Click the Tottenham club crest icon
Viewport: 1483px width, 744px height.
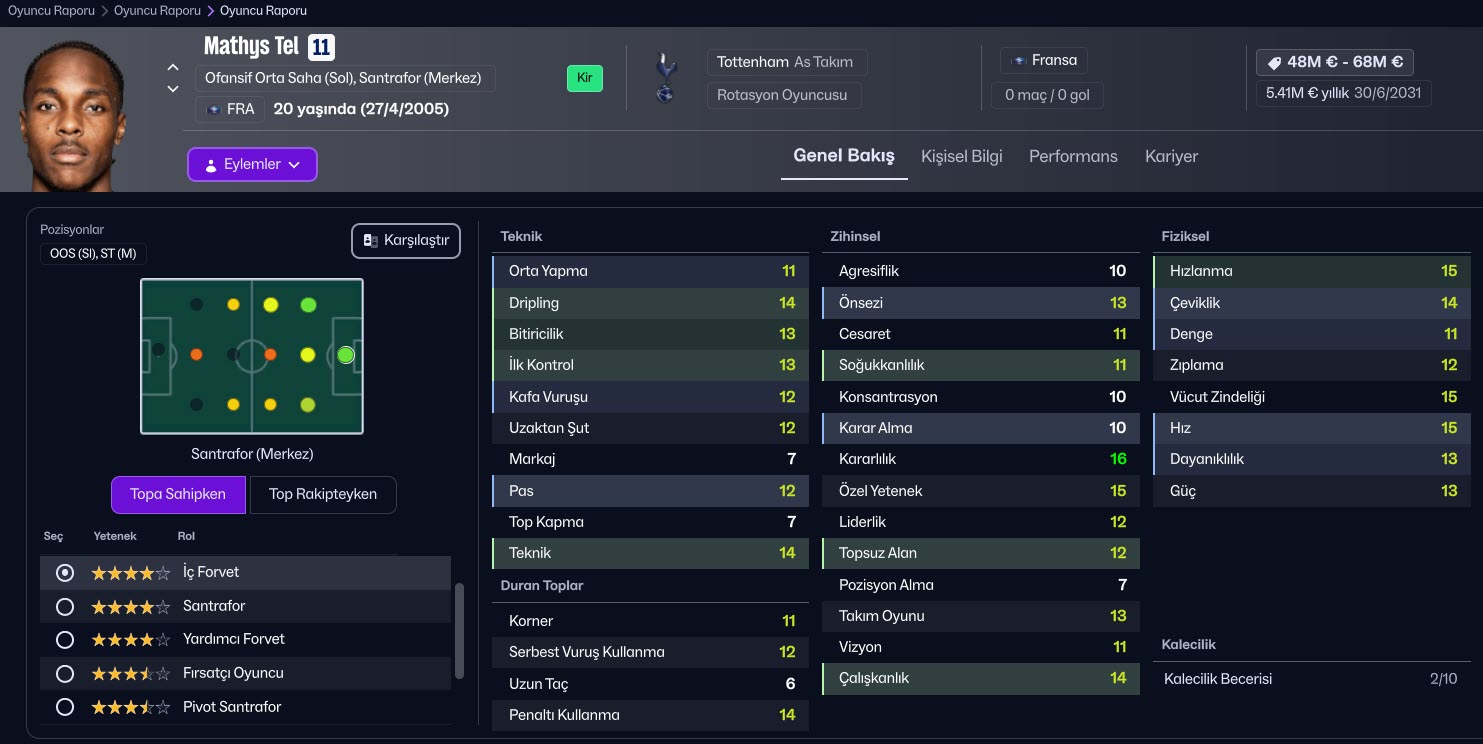tap(665, 78)
